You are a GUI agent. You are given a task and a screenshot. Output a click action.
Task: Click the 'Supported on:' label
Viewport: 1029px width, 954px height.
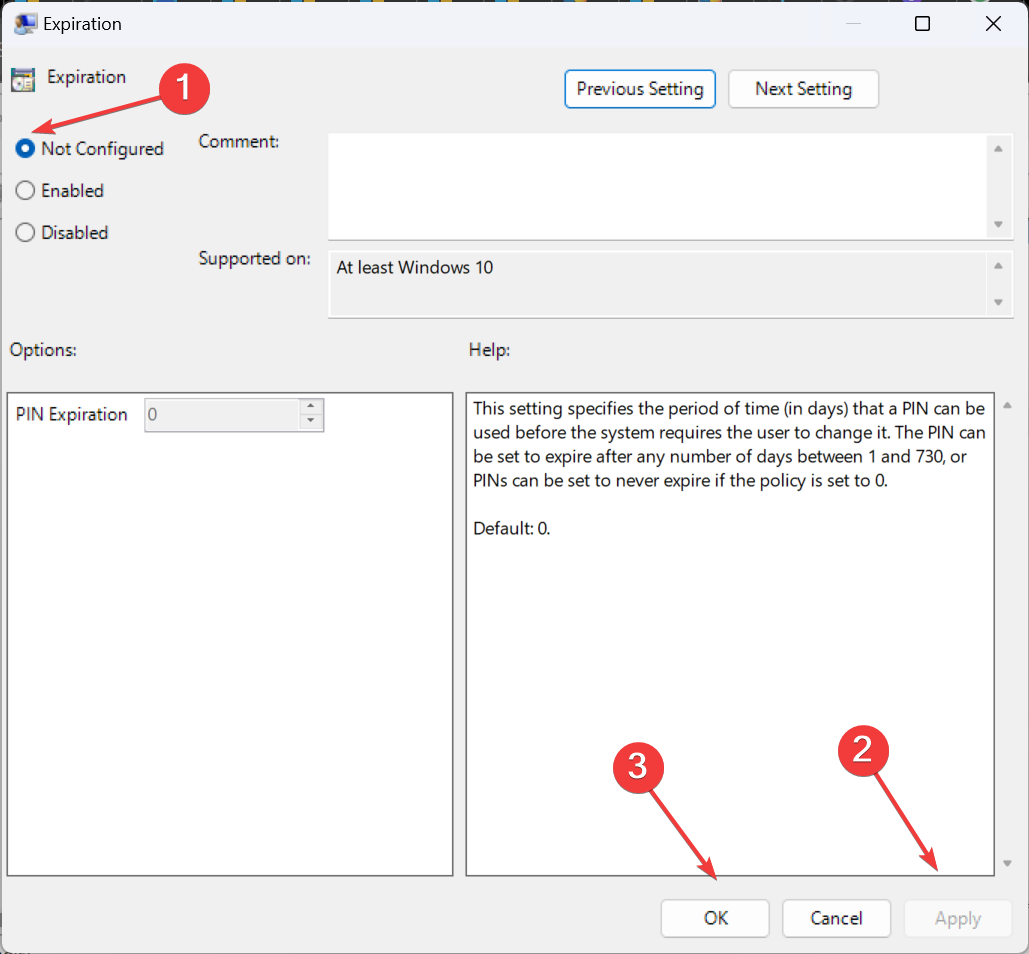point(255,259)
